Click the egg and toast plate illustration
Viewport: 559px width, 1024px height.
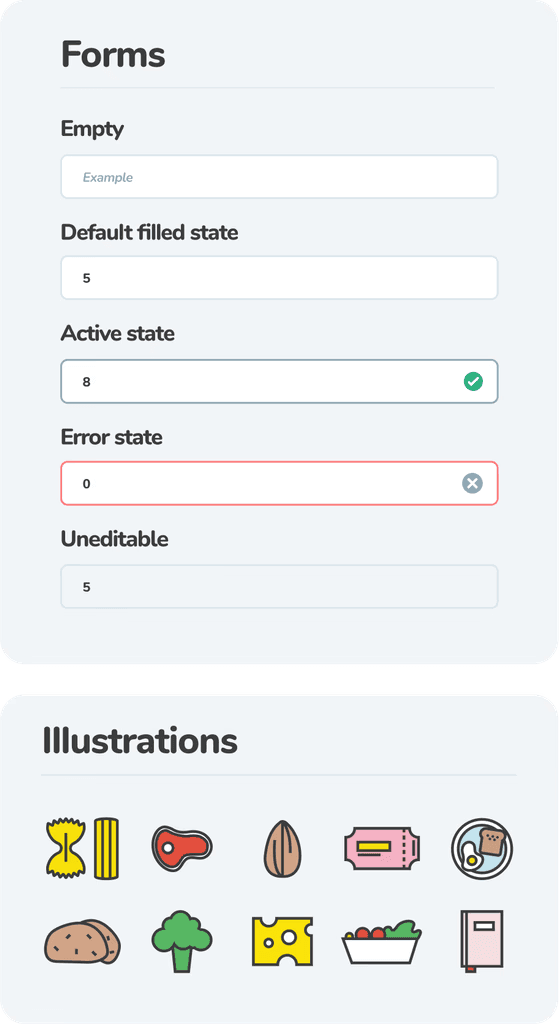pos(482,848)
